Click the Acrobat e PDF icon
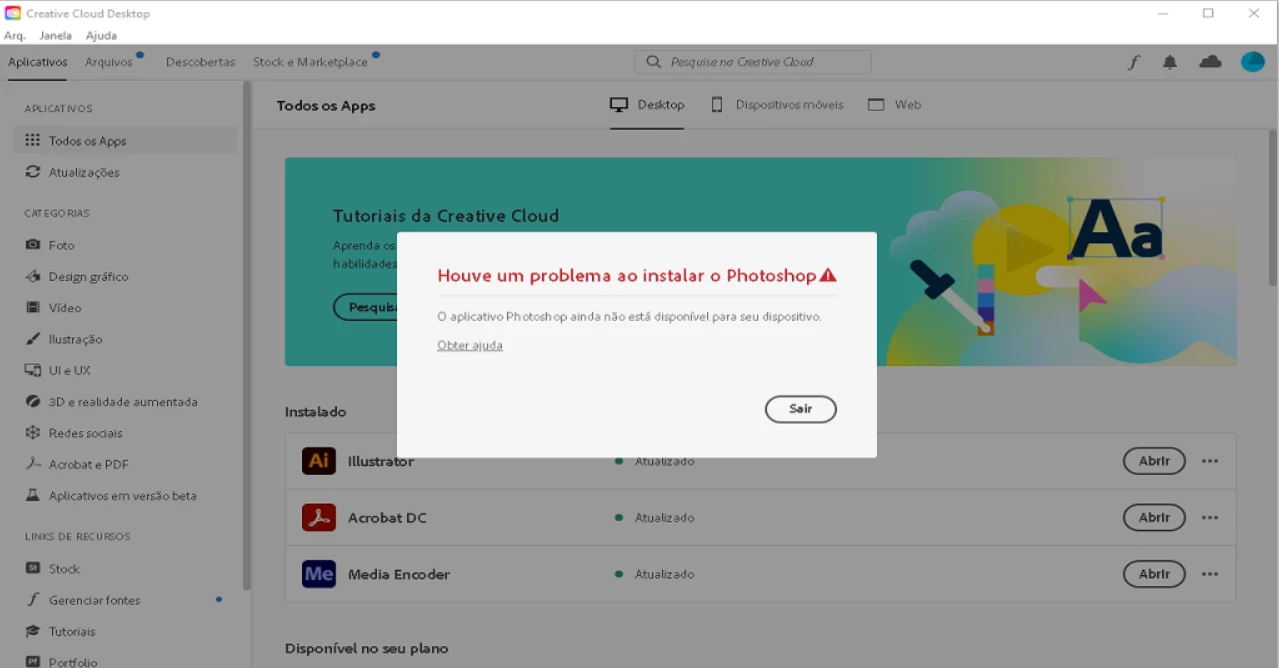 click(x=33, y=464)
